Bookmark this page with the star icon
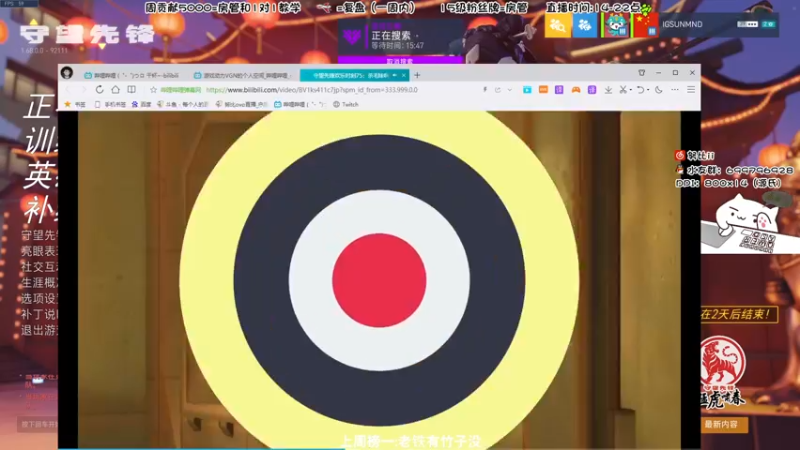The height and width of the screenshot is (450, 800). tap(153, 90)
